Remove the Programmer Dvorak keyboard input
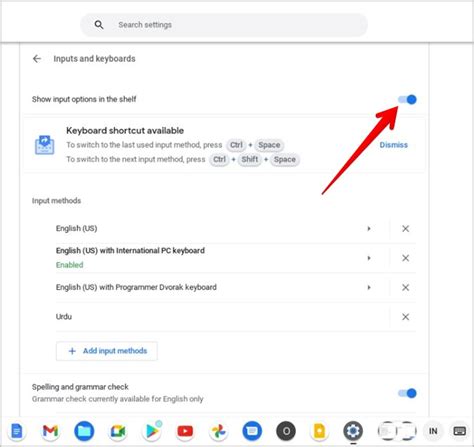 coord(405,287)
